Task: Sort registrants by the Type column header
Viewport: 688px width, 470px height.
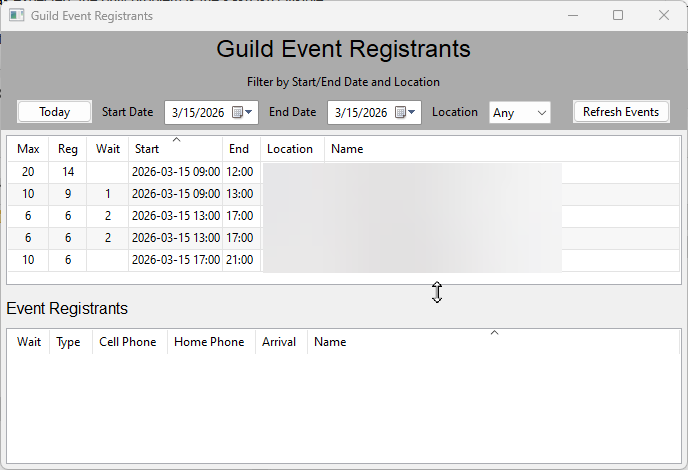Action: tap(68, 342)
